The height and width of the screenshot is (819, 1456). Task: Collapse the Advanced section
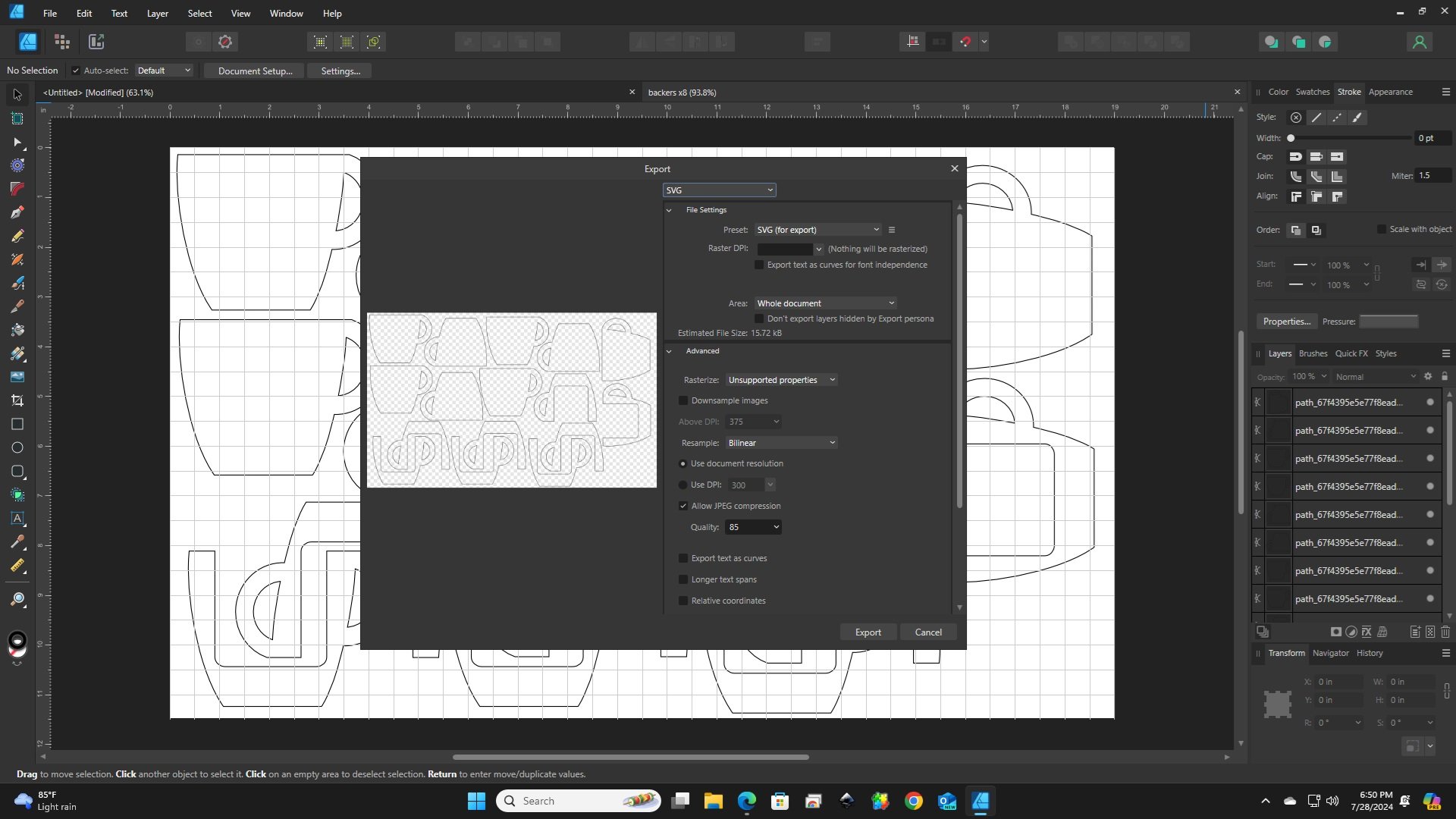point(670,350)
